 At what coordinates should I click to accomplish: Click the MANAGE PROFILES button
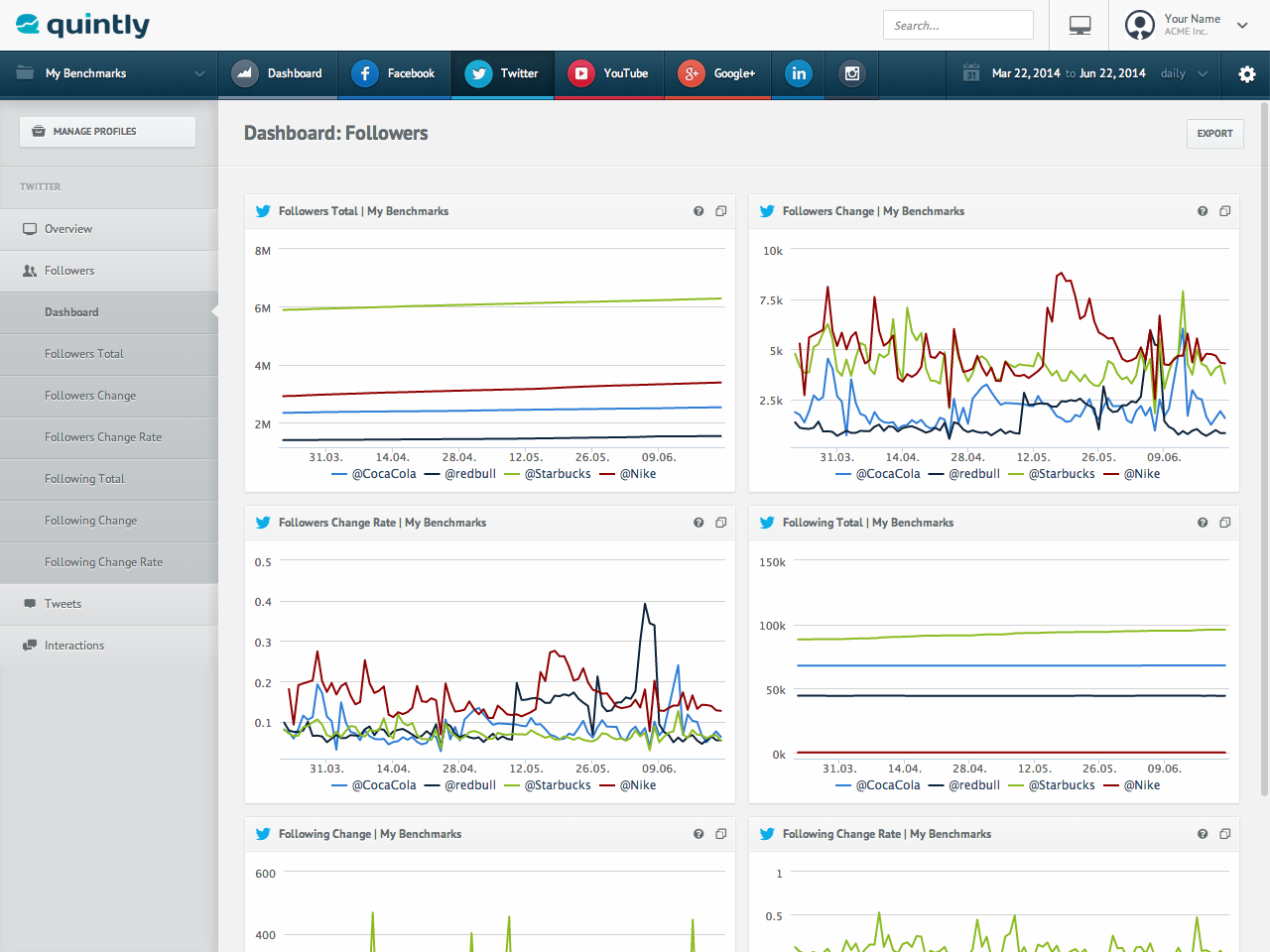click(107, 132)
